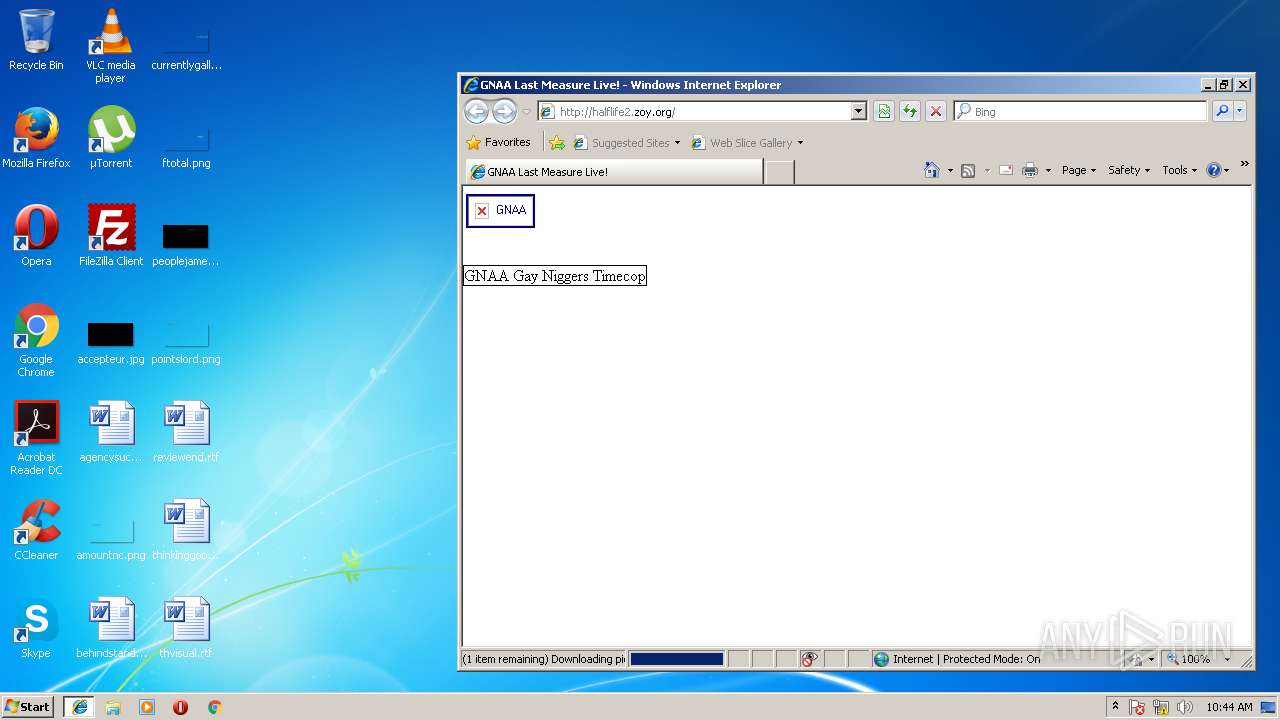Image resolution: width=1280 pixels, height=720 pixels.
Task: Select the GNAA Last Measure Live! tab
Action: point(613,172)
